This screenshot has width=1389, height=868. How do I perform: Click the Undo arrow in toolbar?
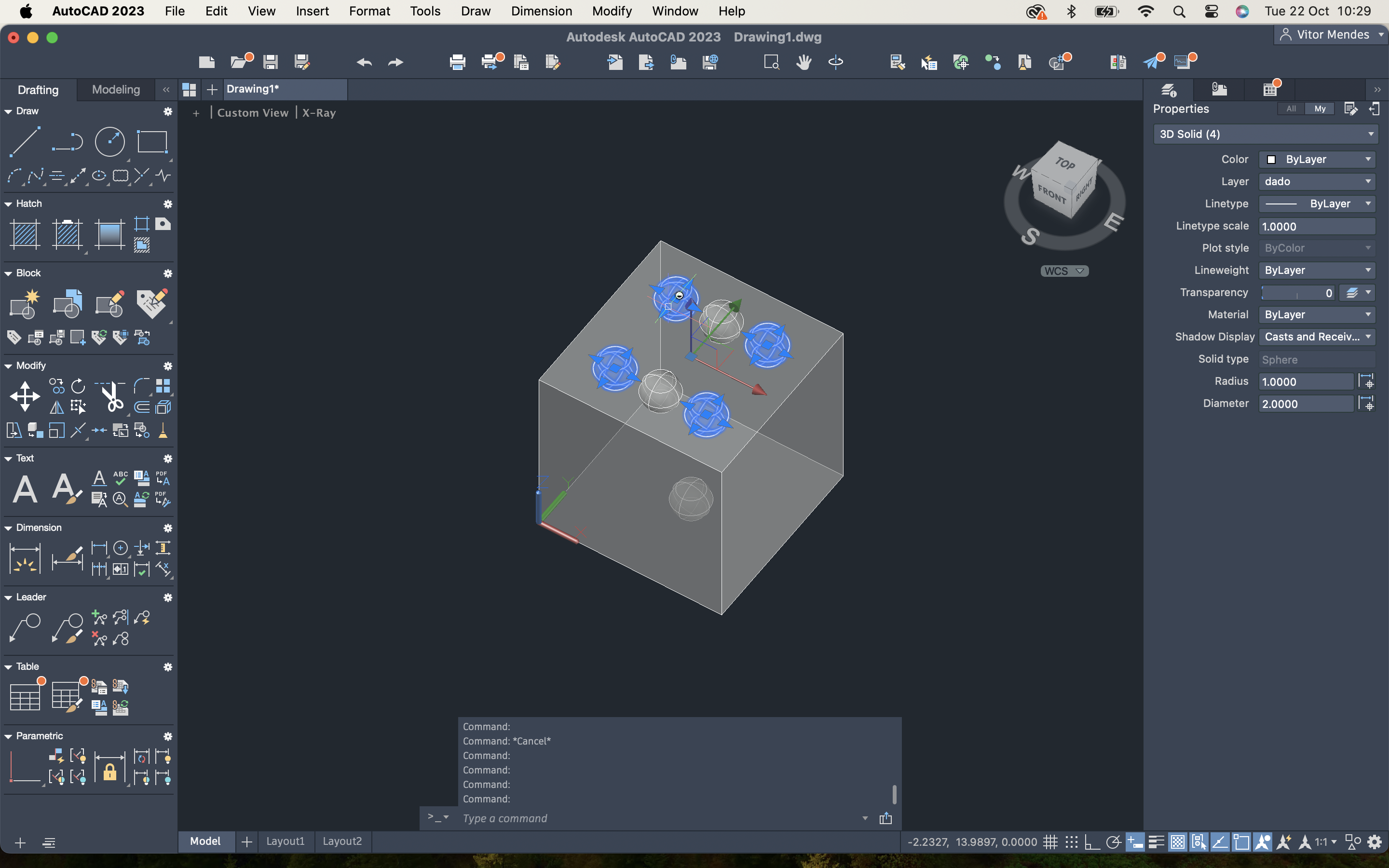tap(364, 62)
